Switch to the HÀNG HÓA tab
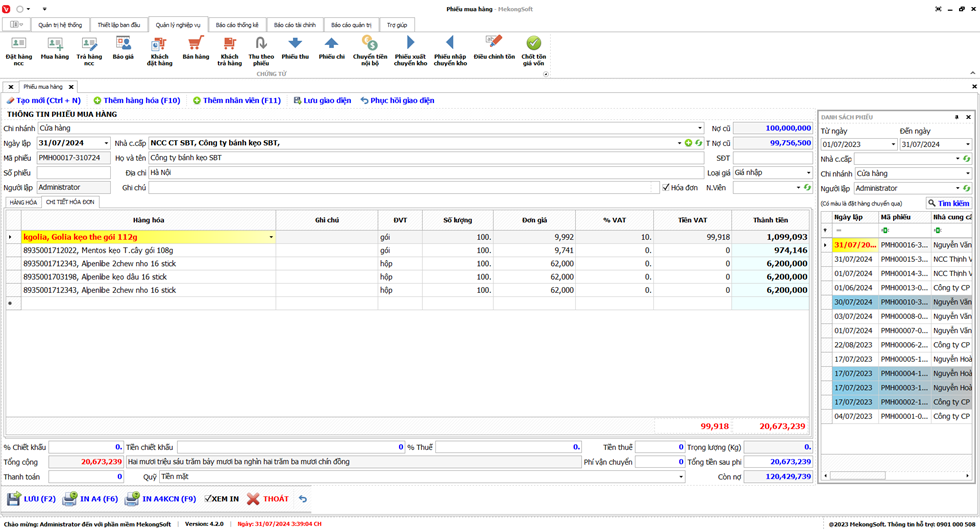This screenshot has width=980, height=530. 22,202
